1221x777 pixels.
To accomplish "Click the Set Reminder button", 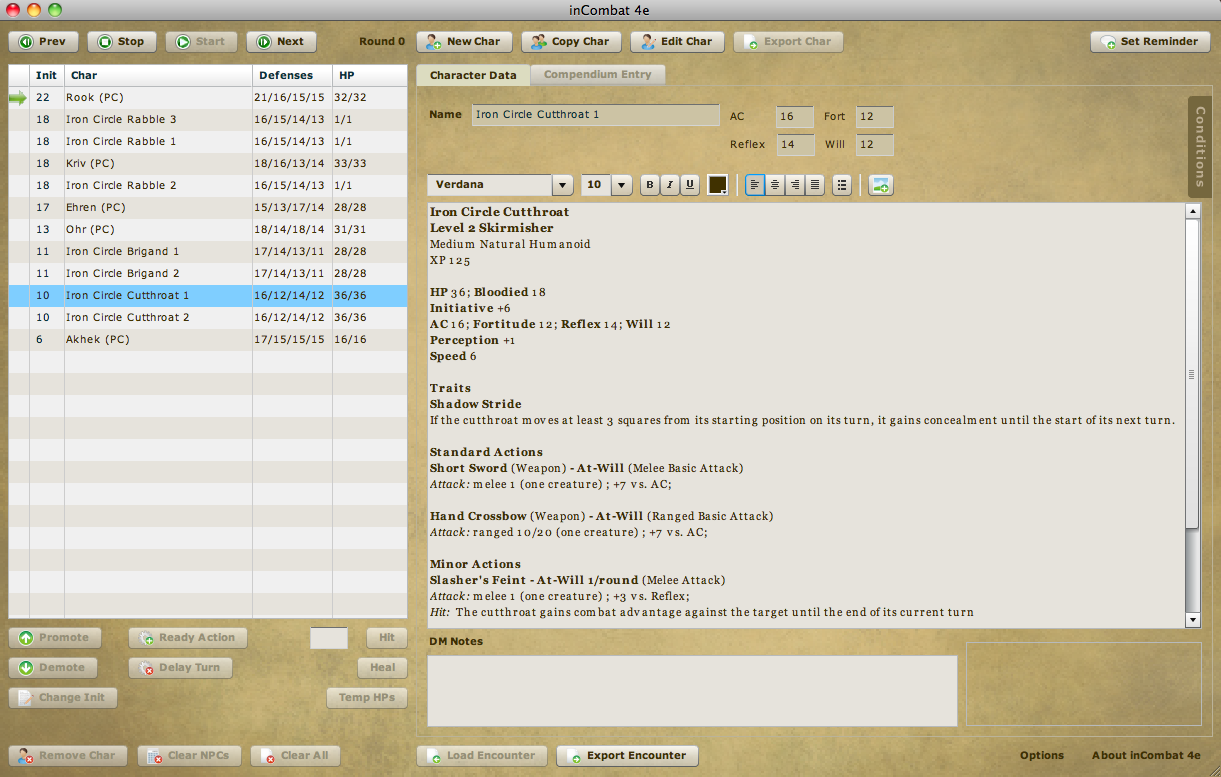I will [1150, 42].
